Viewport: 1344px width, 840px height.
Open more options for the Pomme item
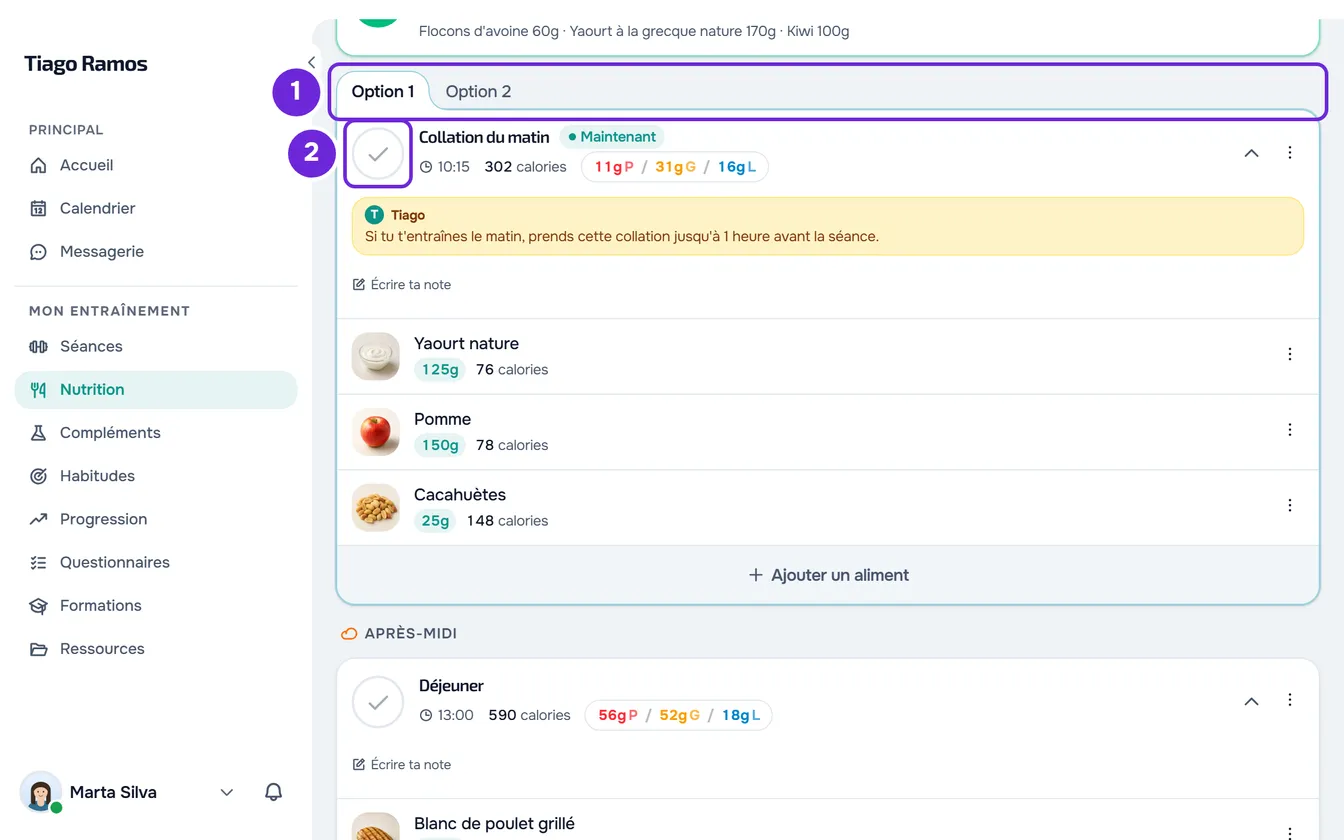[x=1290, y=430]
